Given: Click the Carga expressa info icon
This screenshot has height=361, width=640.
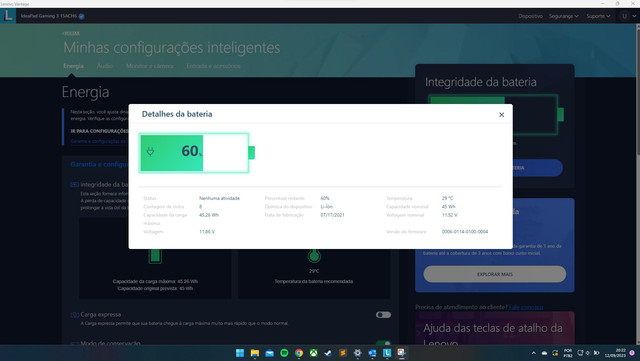Looking at the screenshot, I should (x=74, y=315).
